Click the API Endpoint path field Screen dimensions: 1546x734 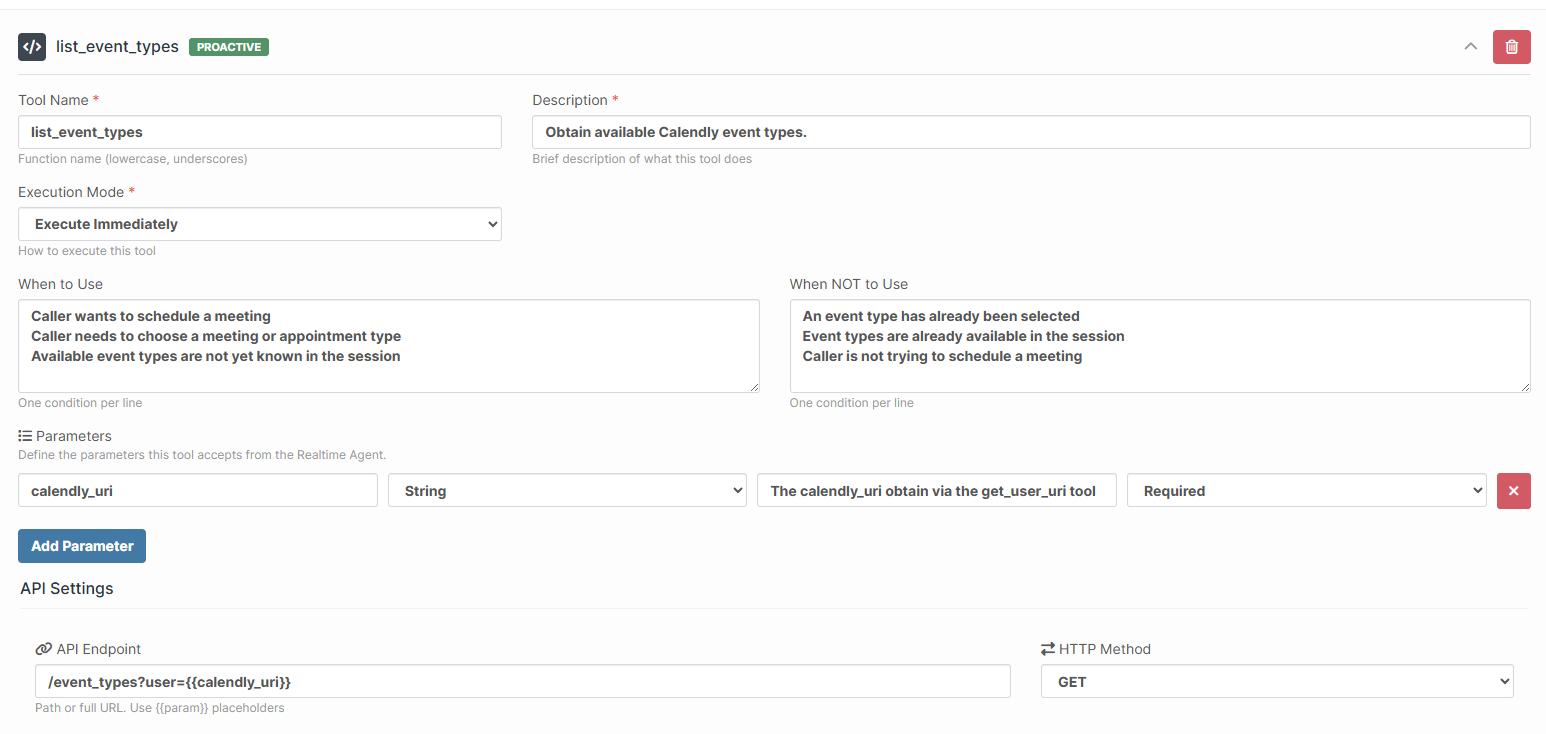(522, 682)
